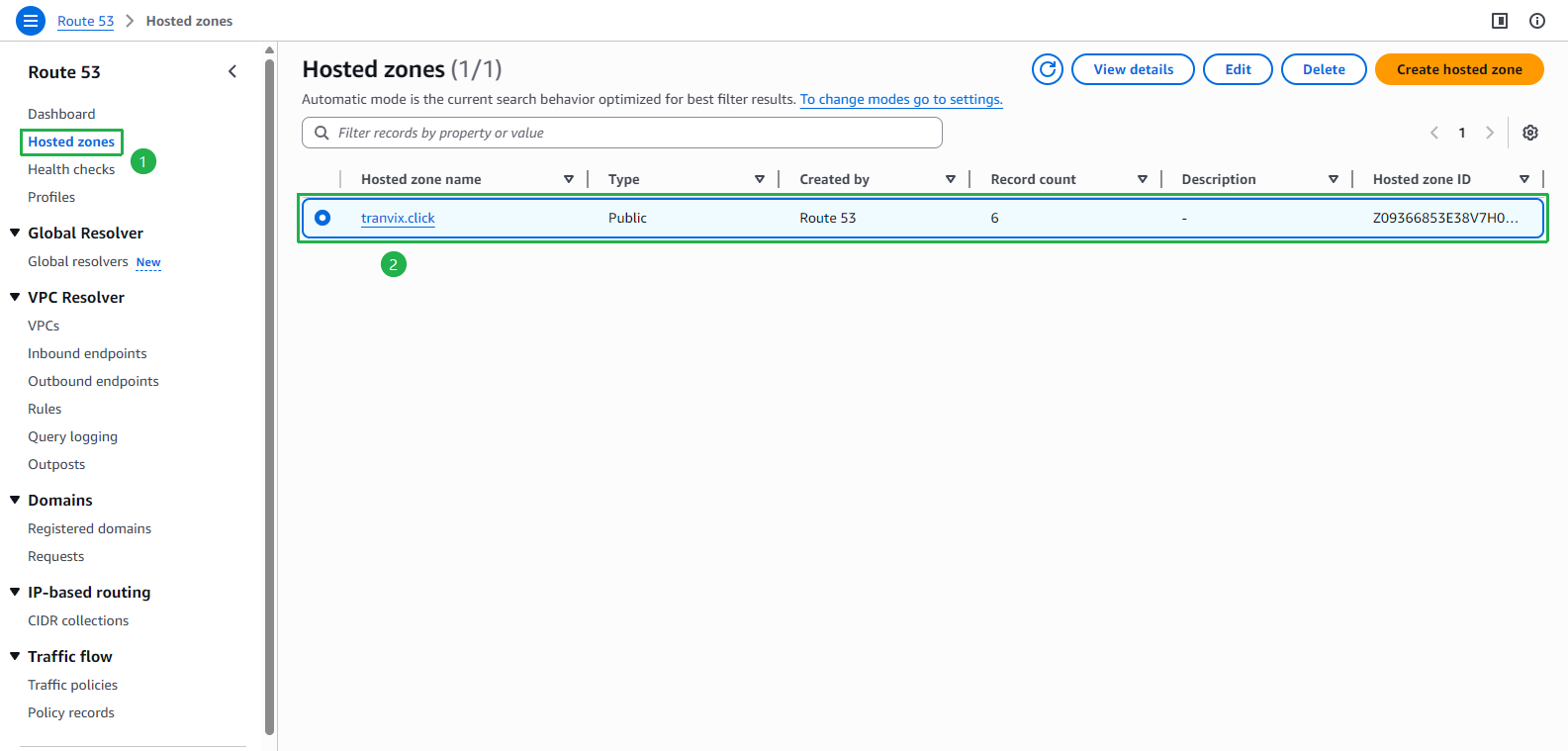This screenshot has width=1568, height=751.
Task: Open Outposts in the sidebar
Action: click(x=56, y=464)
